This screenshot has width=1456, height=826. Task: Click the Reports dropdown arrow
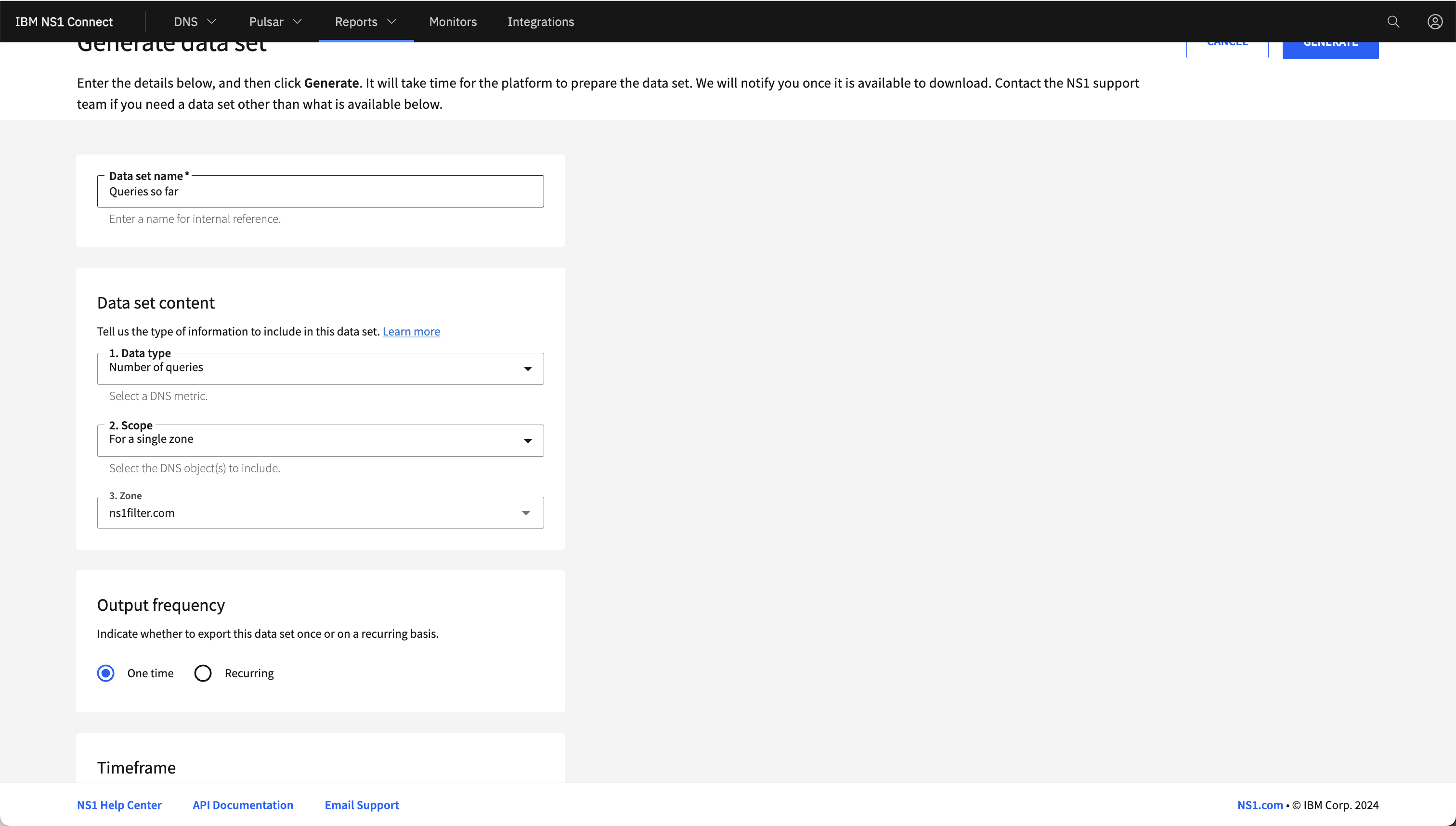click(x=394, y=21)
